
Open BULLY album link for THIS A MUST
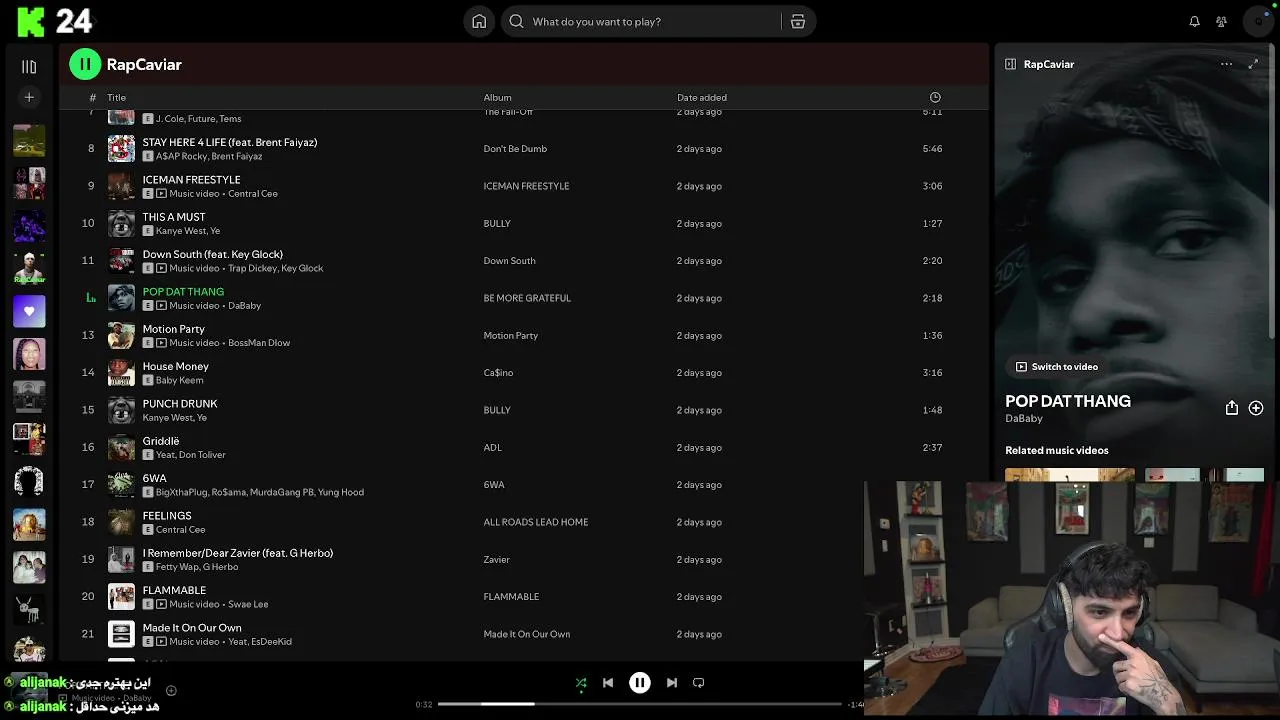[x=497, y=223]
